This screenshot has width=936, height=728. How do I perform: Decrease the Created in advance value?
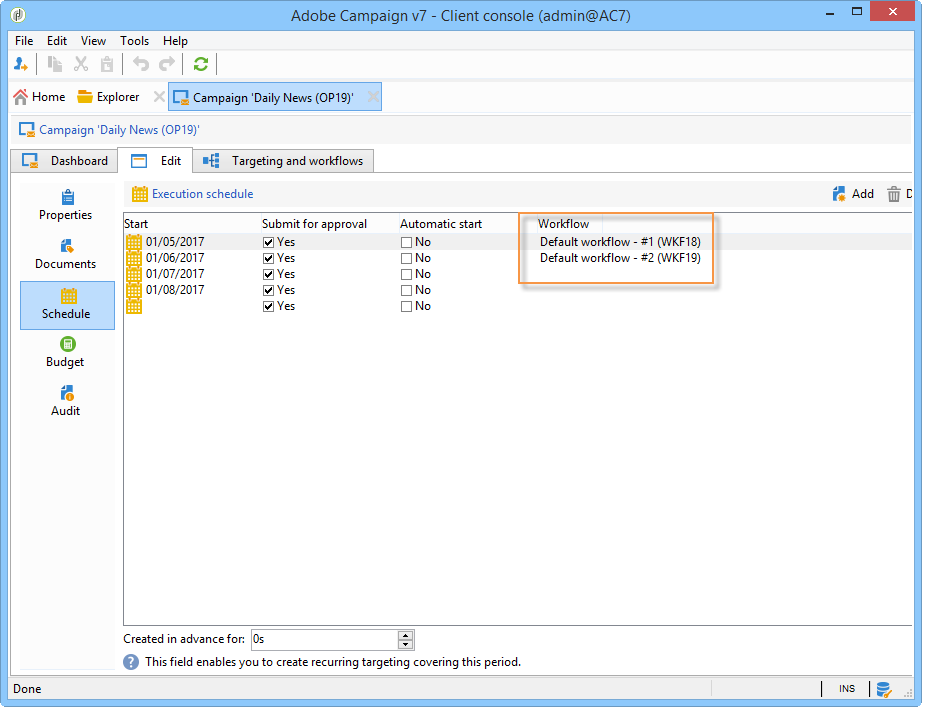(406, 644)
